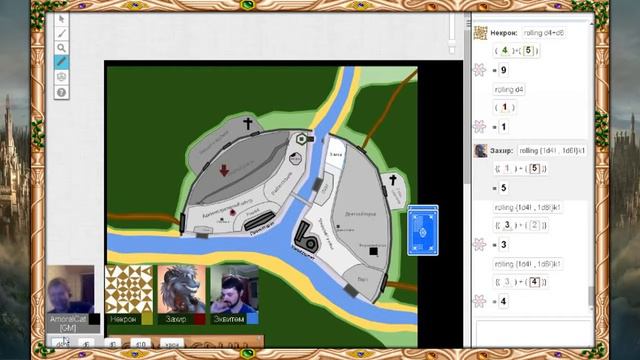This screenshot has height=360, width=640.
Task: Open the black color swatch of AmoralCat
Action: click(x=94, y=319)
